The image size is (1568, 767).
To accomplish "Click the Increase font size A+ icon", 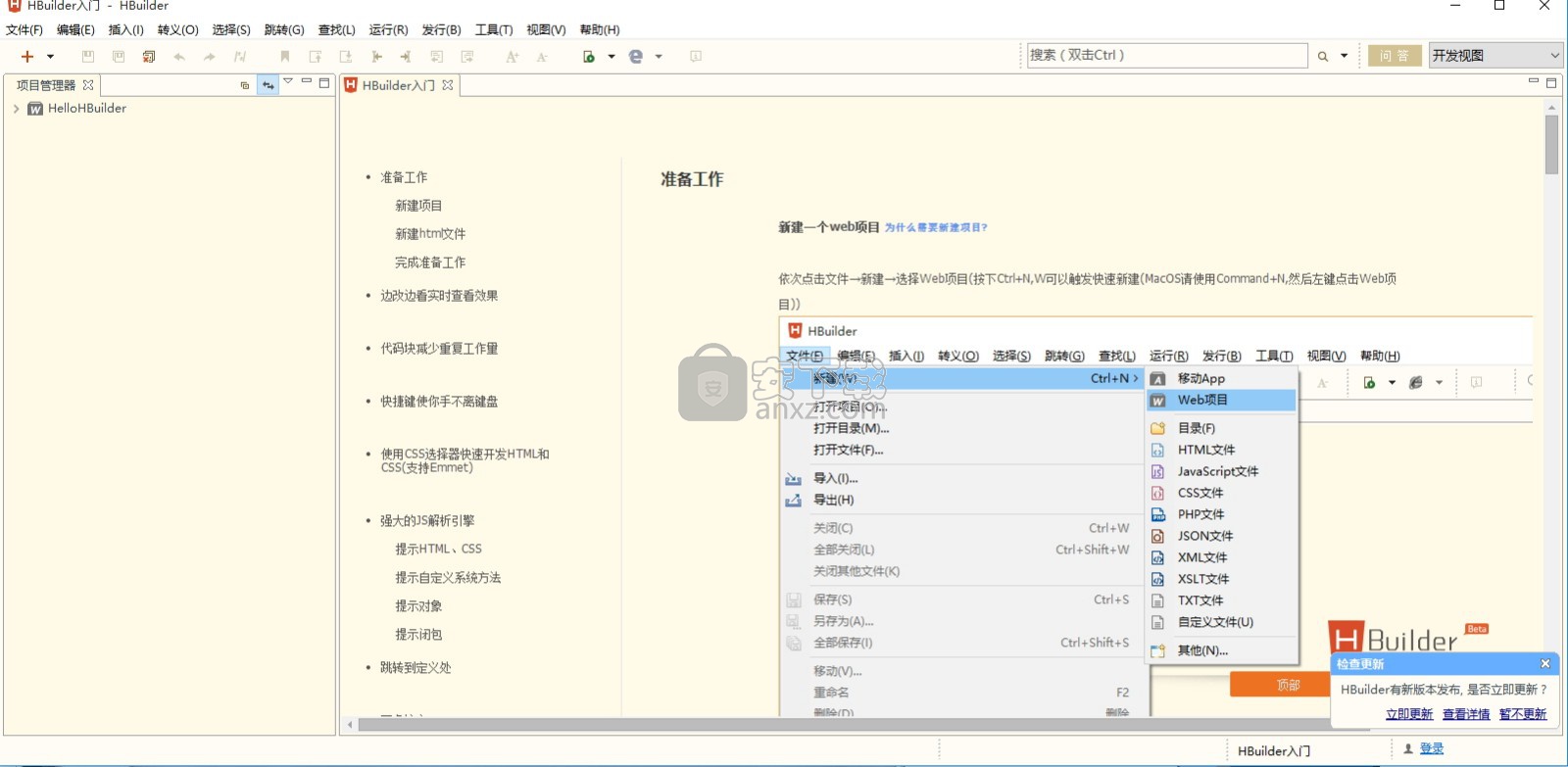I will click(512, 57).
